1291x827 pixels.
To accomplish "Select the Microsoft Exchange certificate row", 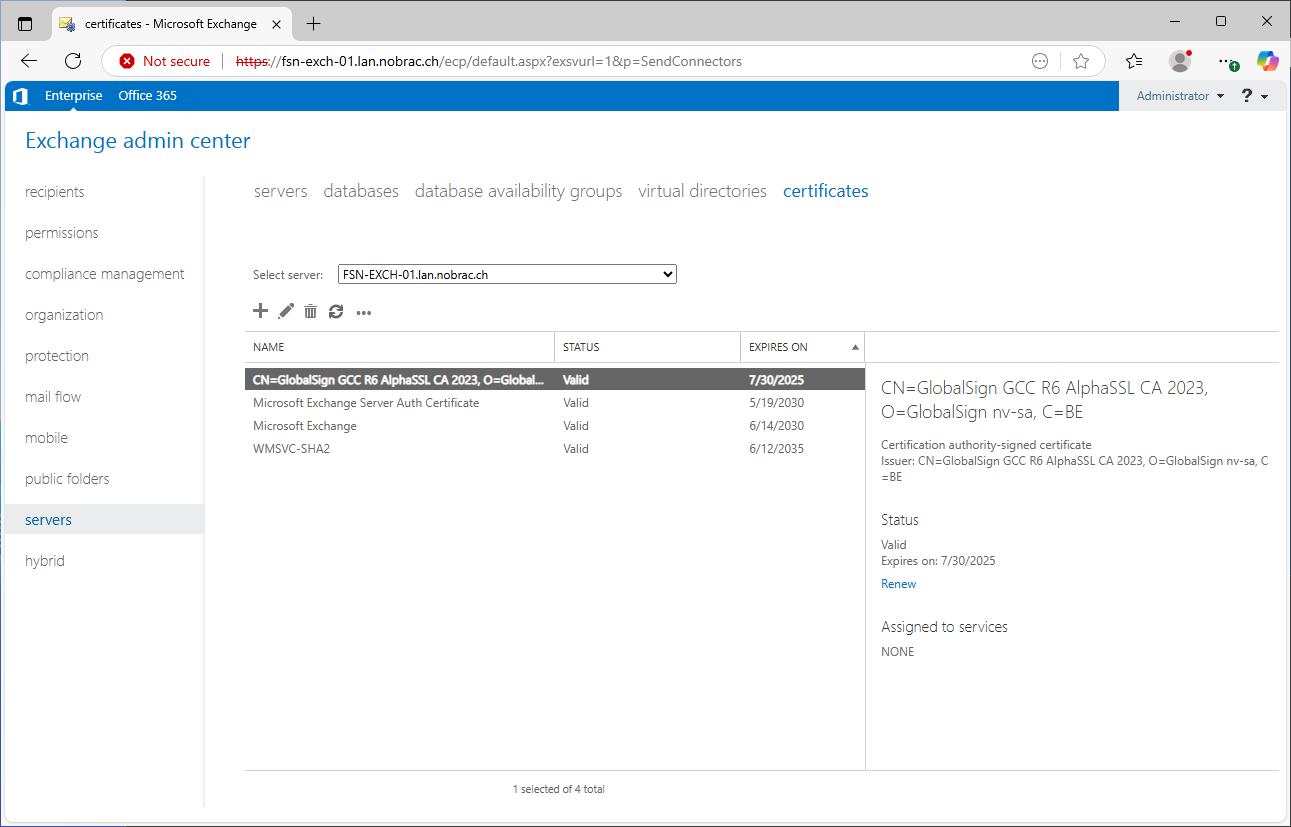I will coord(555,426).
